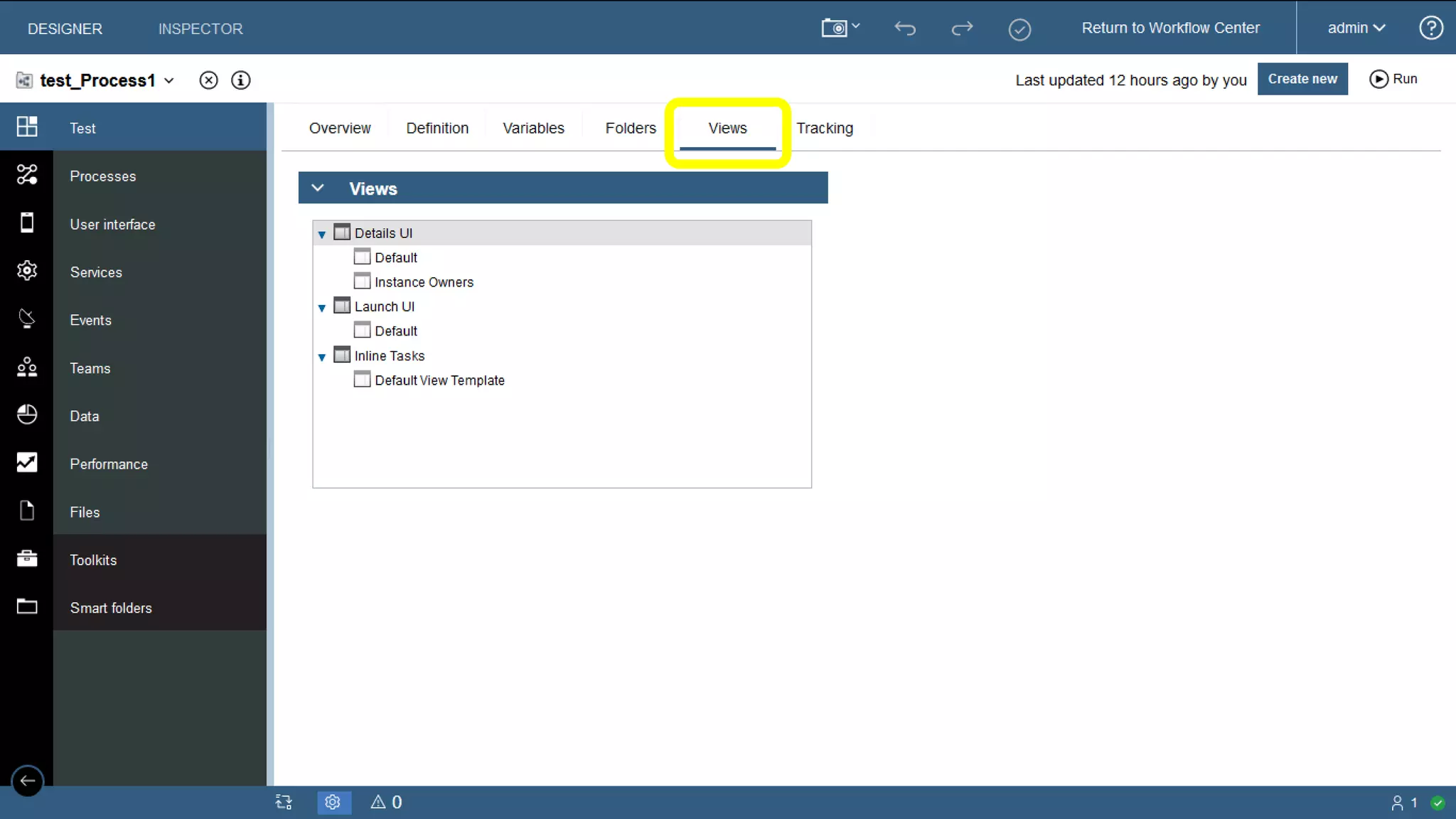Click the info icon beside test_Process1
The image size is (1456, 819).
241,80
